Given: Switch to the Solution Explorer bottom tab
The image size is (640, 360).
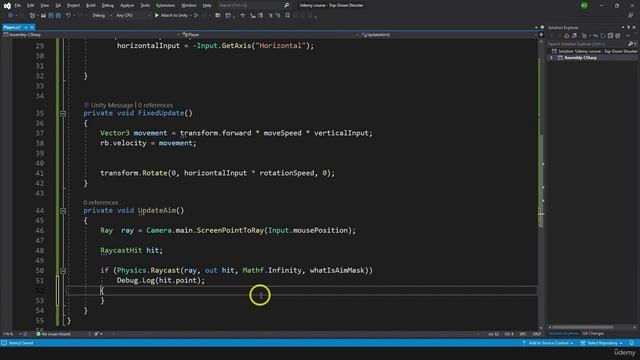Looking at the screenshot, I should (x=564, y=334).
